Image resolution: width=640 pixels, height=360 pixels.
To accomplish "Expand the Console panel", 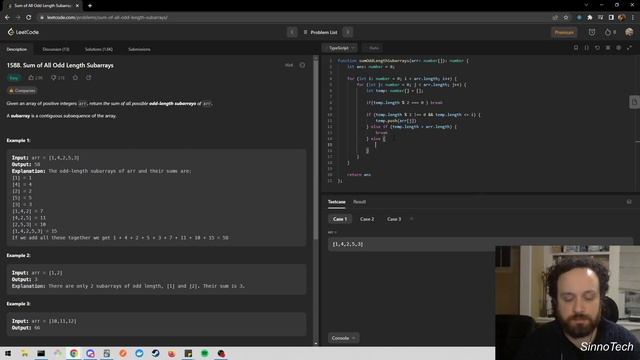I will pos(343,338).
